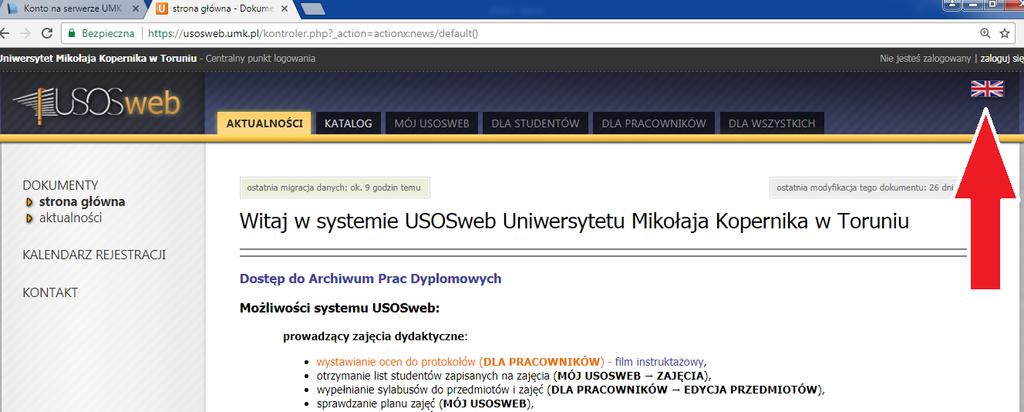Click the DOKUMENTY sidebar heading
This screenshot has width=1024, height=412.
[60, 185]
